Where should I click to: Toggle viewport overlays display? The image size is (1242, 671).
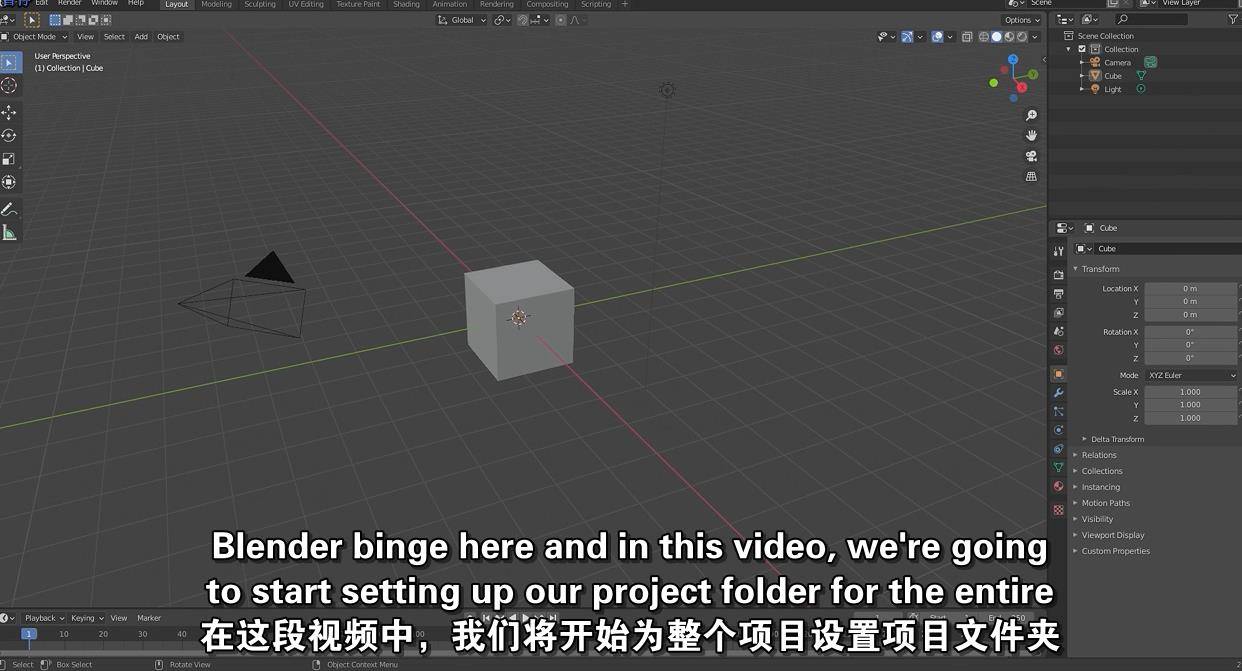937,37
